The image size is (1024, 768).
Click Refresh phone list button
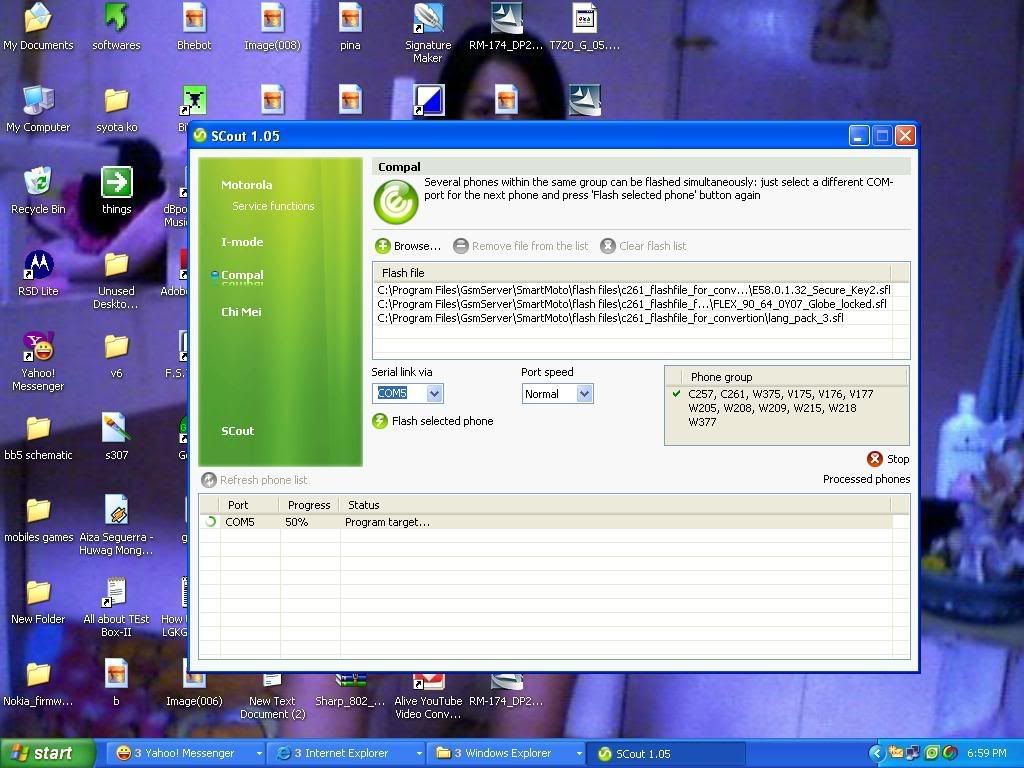pos(255,480)
